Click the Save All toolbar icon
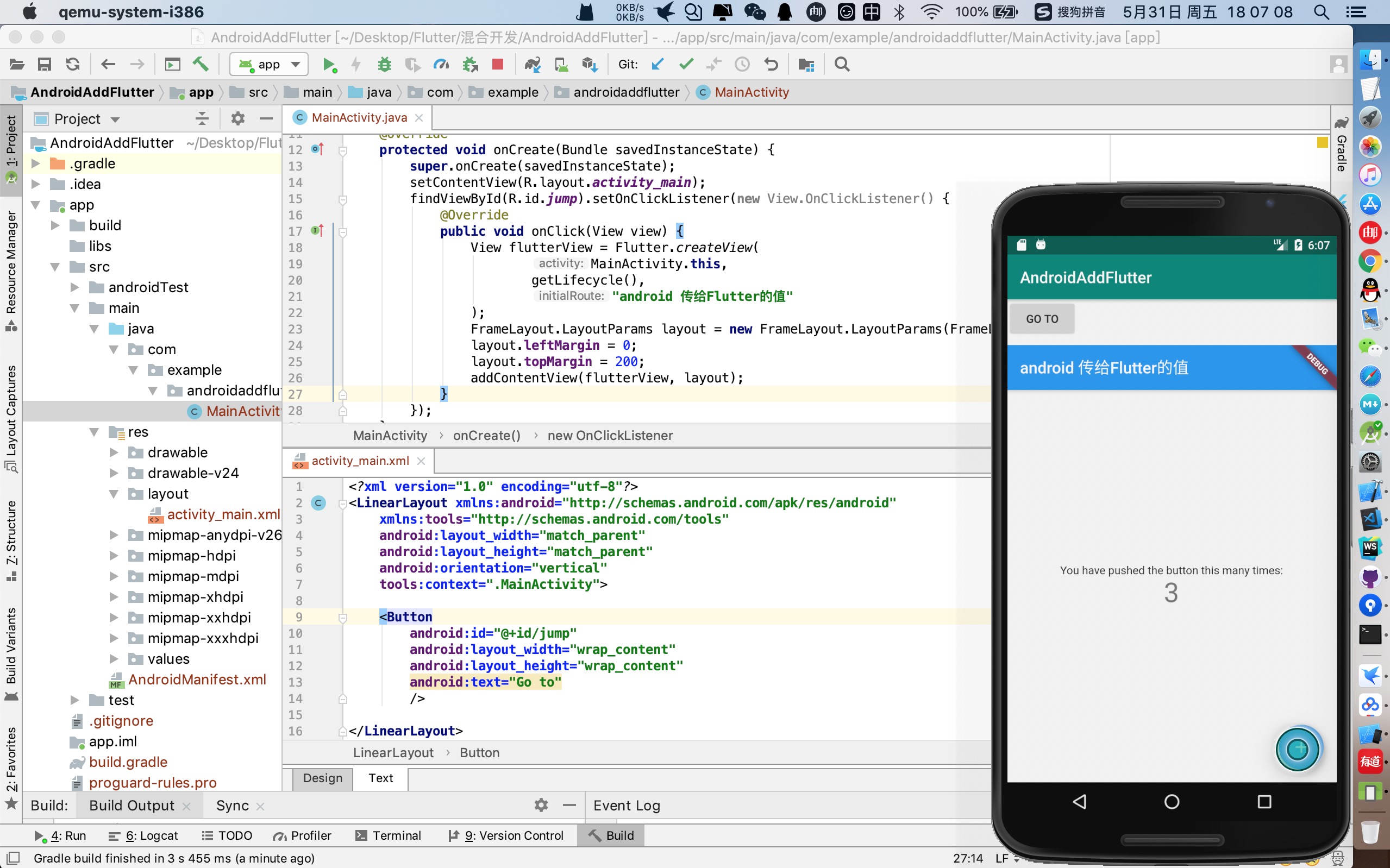This screenshot has height=868, width=1390. [x=44, y=64]
